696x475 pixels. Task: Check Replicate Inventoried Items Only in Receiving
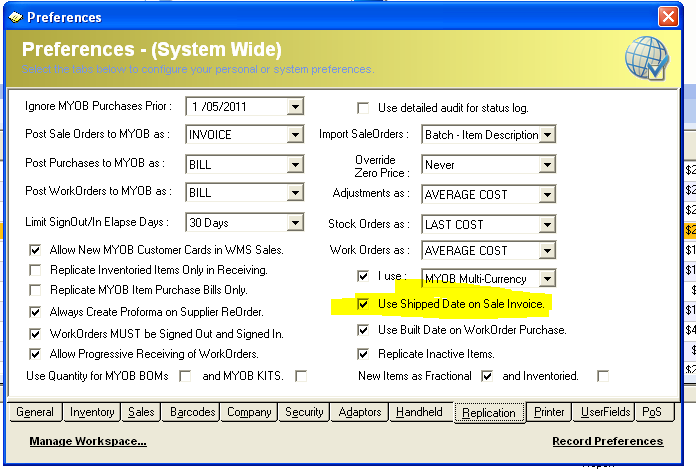coord(37,270)
